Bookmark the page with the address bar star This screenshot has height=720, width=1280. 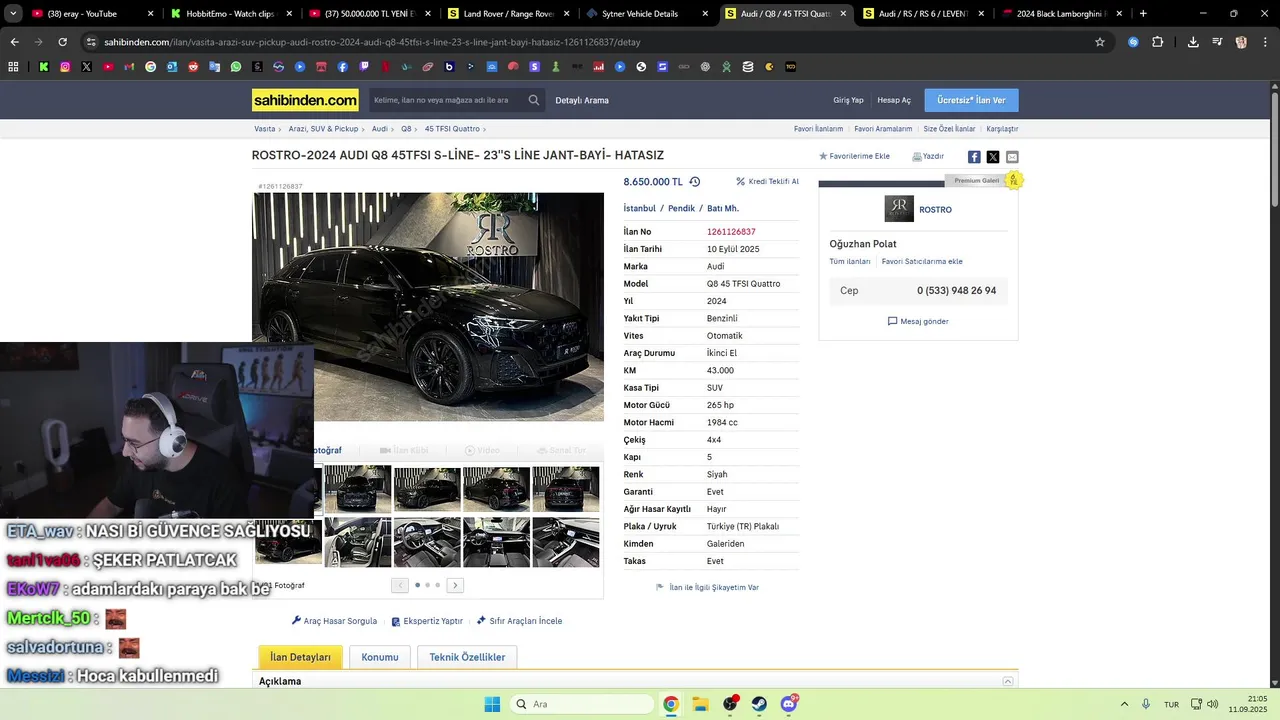pyautogui.click(x=1100, y=42)
